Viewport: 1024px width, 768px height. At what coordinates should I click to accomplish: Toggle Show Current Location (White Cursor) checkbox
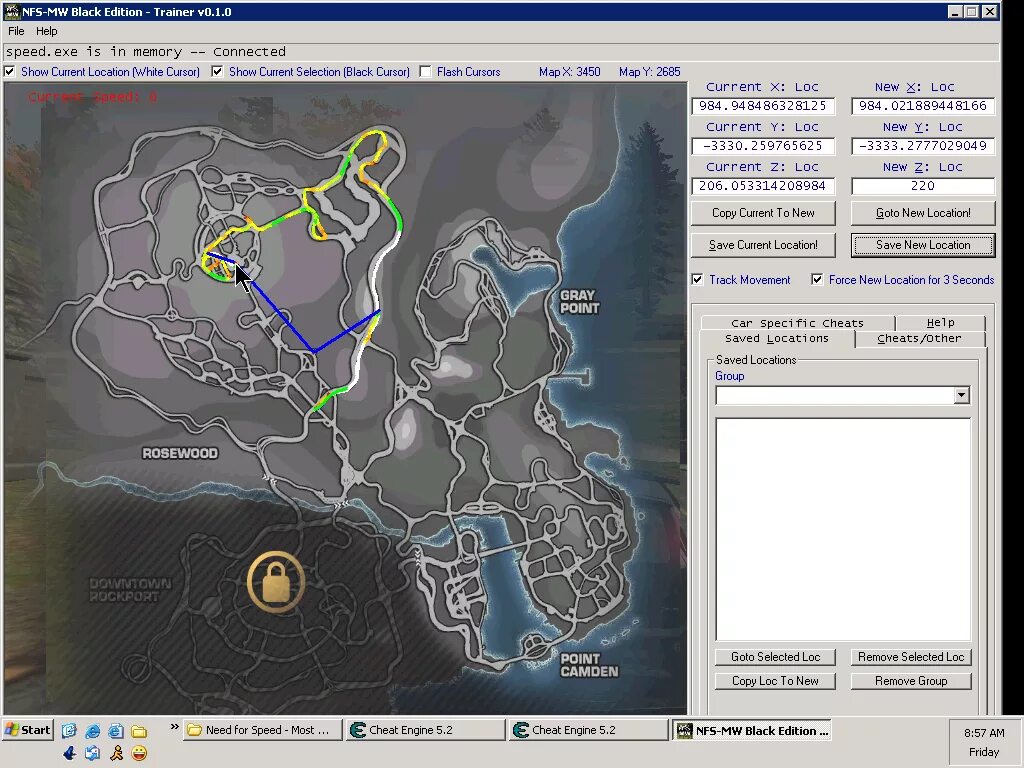(10, 72)
